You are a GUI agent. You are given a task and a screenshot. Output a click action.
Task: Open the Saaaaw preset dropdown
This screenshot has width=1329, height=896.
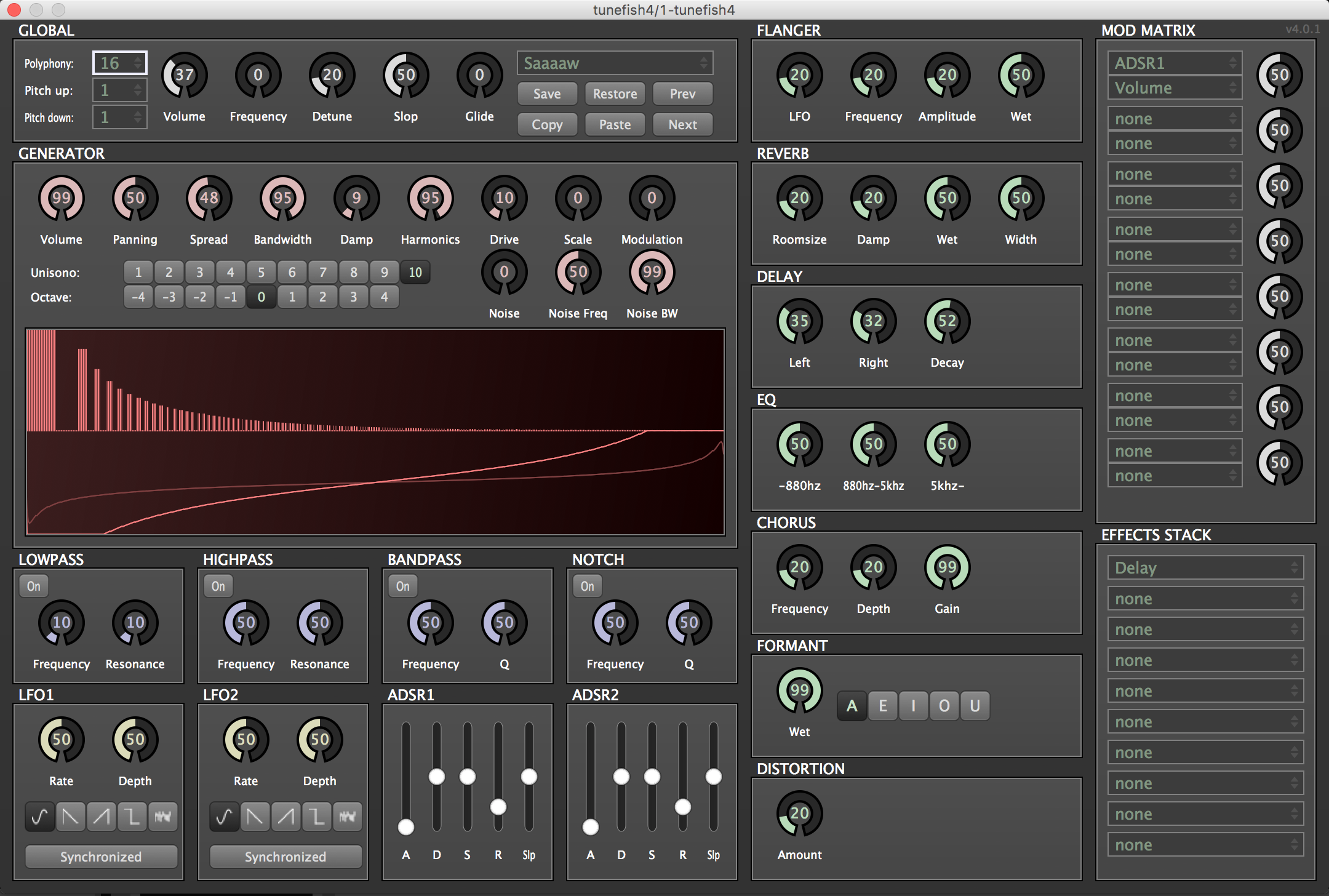pos(615,63)
